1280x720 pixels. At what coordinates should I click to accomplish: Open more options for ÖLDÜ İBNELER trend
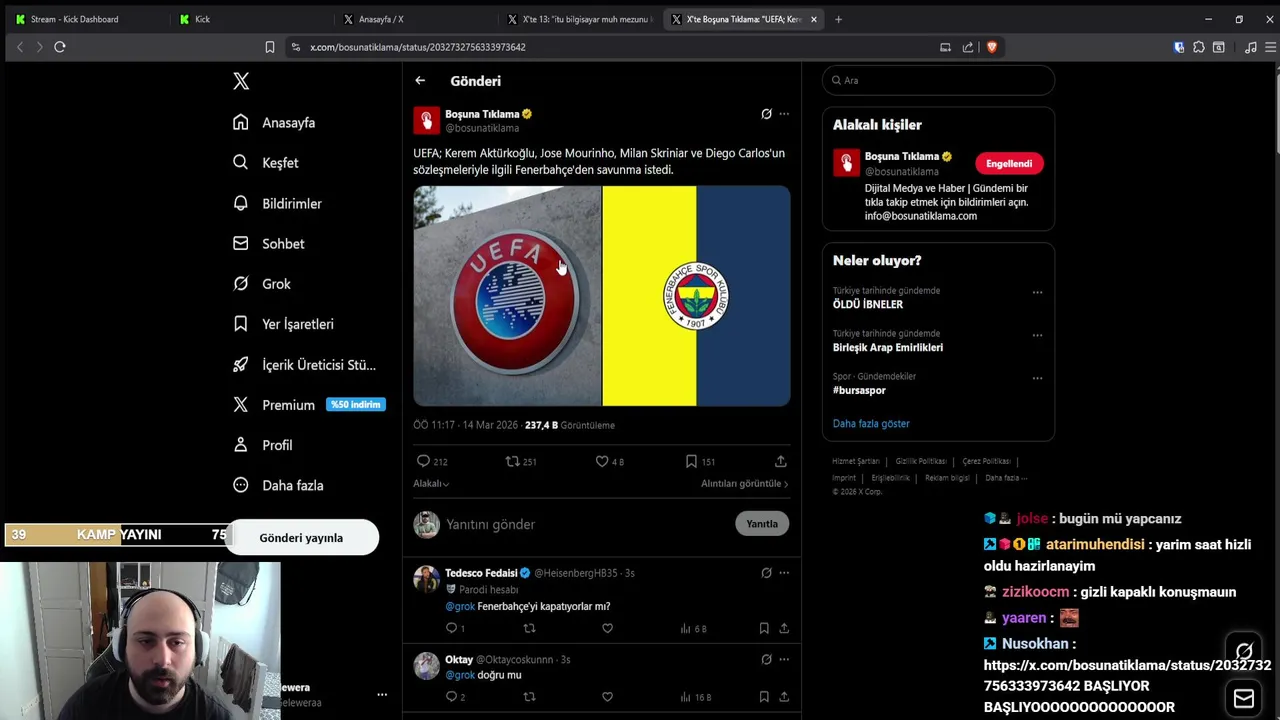[1037, 293]
